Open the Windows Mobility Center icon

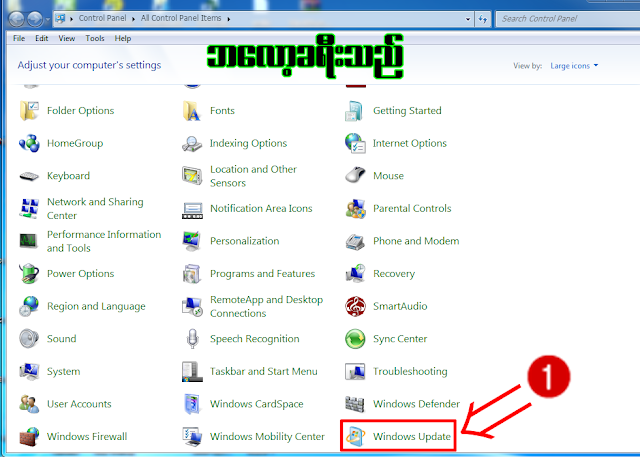tap(192, 437)
